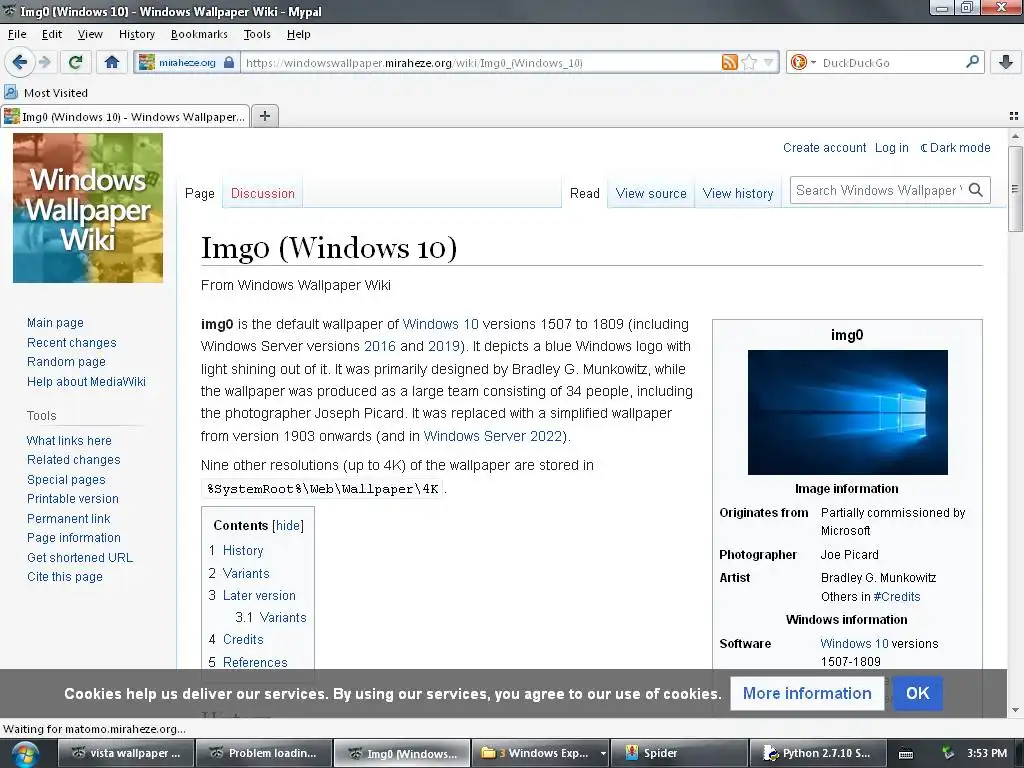
Task: Open Main page in sidebar
Action: [55, 323]
